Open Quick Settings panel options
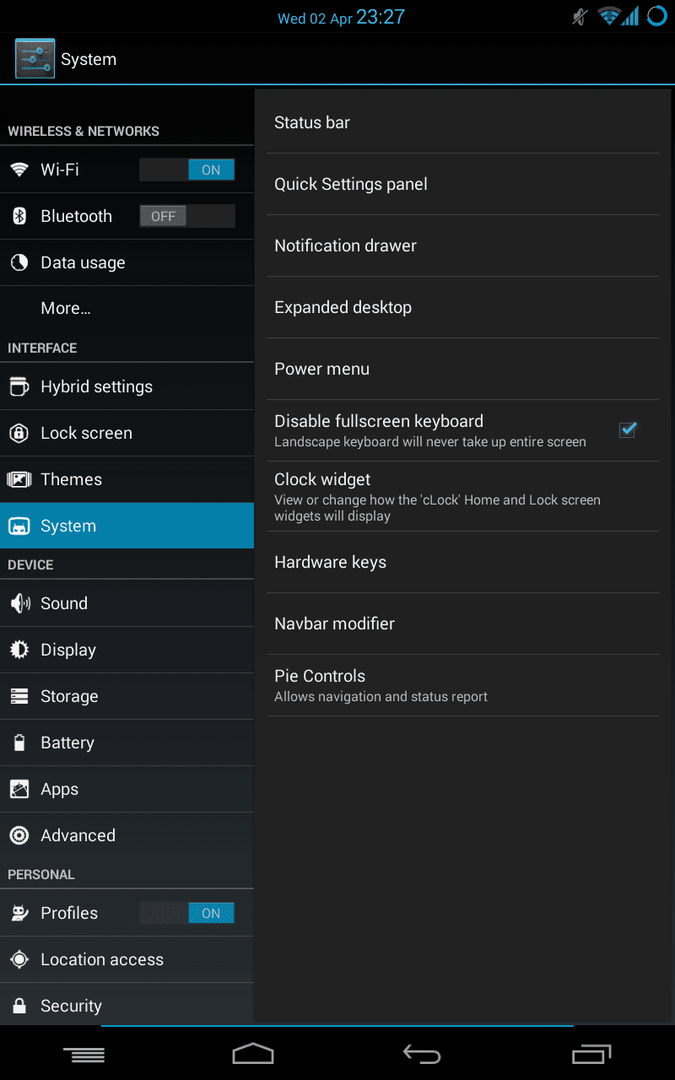 [463, 184]
